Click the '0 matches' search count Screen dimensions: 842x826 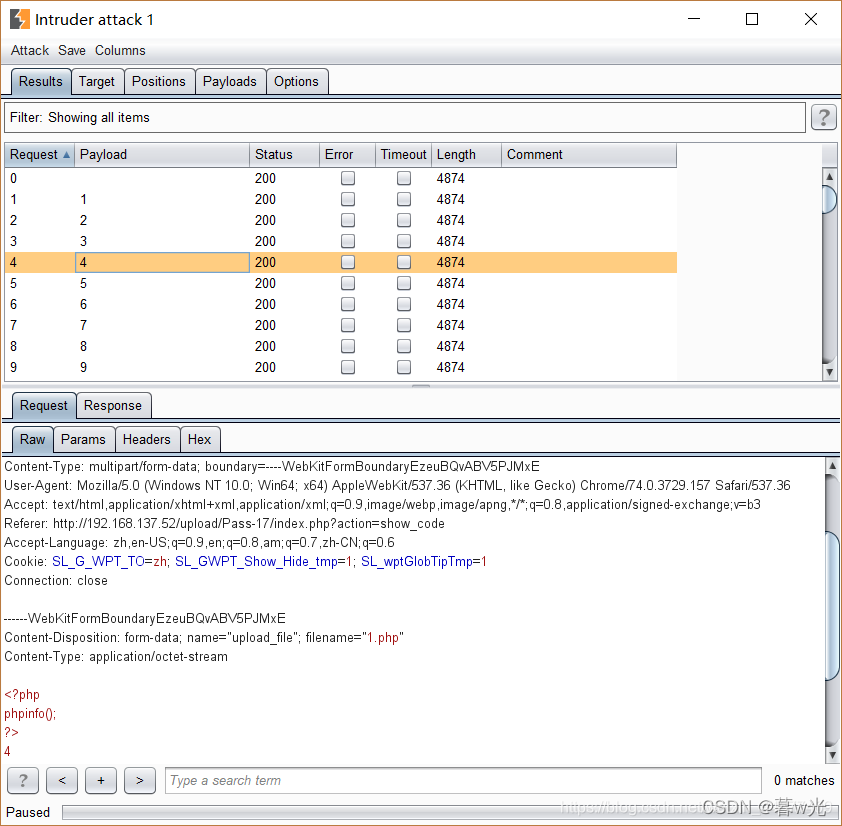804,780
